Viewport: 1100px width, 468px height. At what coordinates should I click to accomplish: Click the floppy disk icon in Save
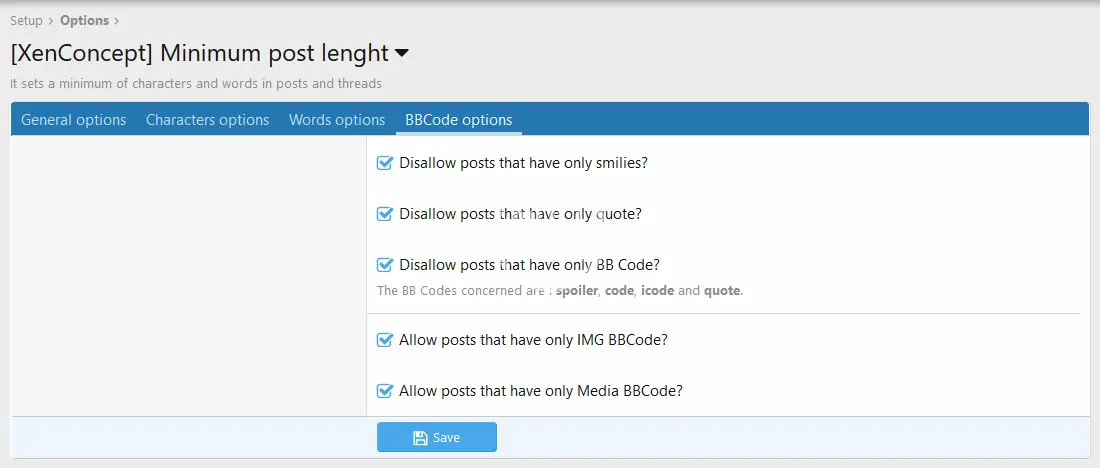[420, 438]
